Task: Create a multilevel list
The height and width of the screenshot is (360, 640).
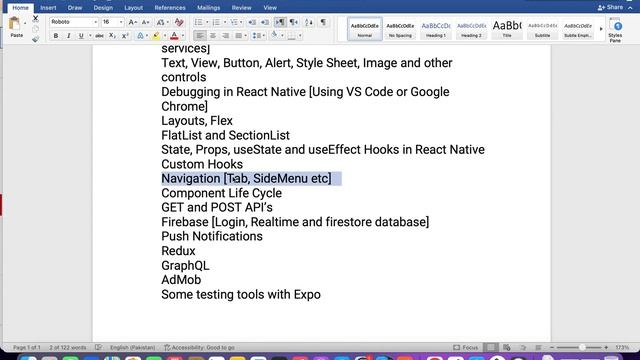Action: 234,22
